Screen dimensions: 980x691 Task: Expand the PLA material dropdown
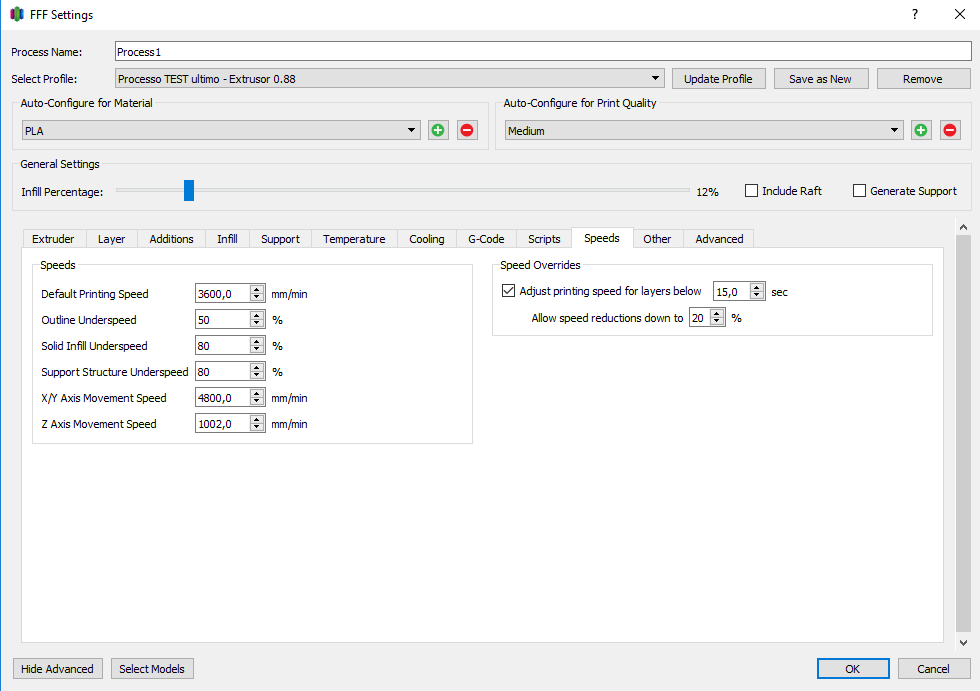click(221, 130)
